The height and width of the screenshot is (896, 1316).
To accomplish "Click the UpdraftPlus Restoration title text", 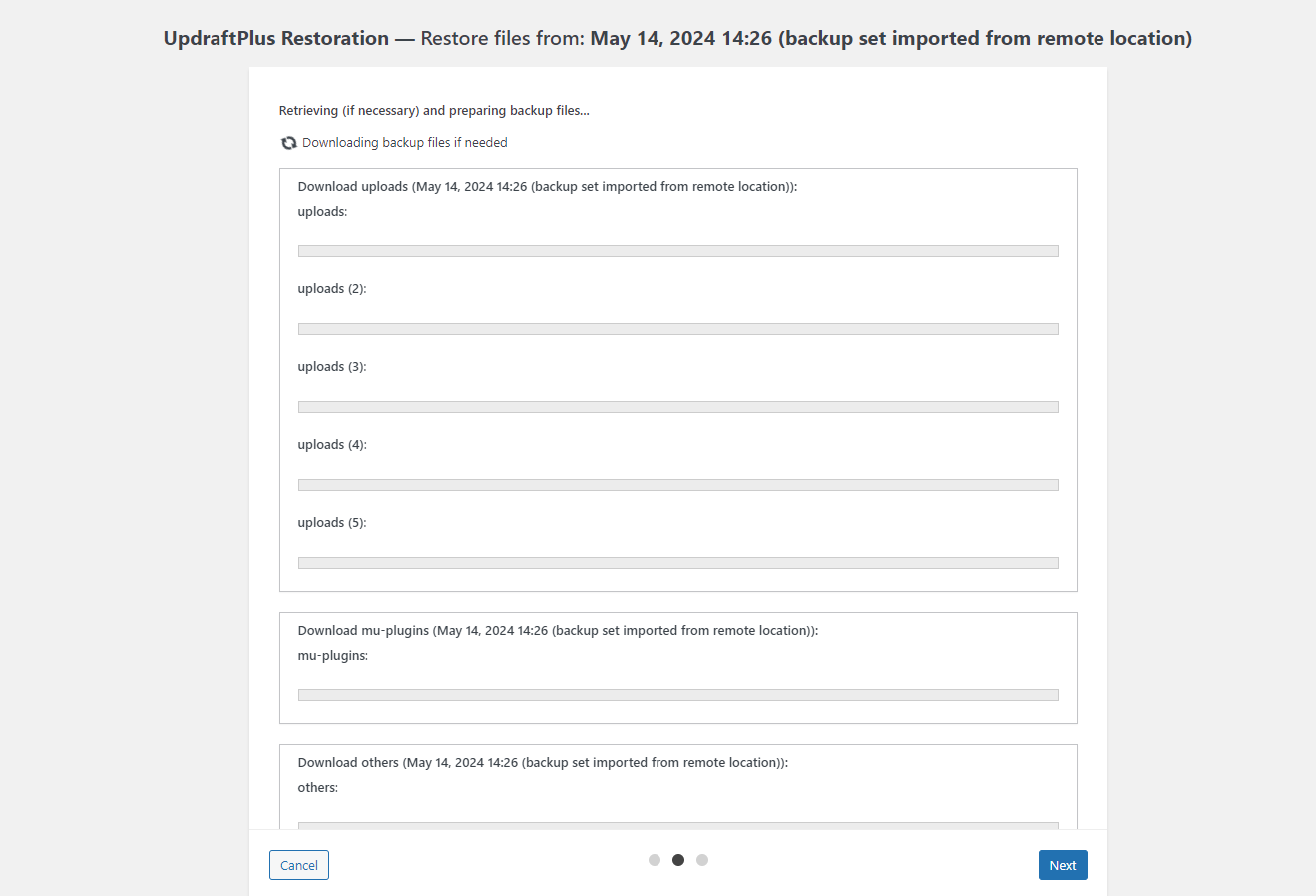I will click(x=276, y=38).
